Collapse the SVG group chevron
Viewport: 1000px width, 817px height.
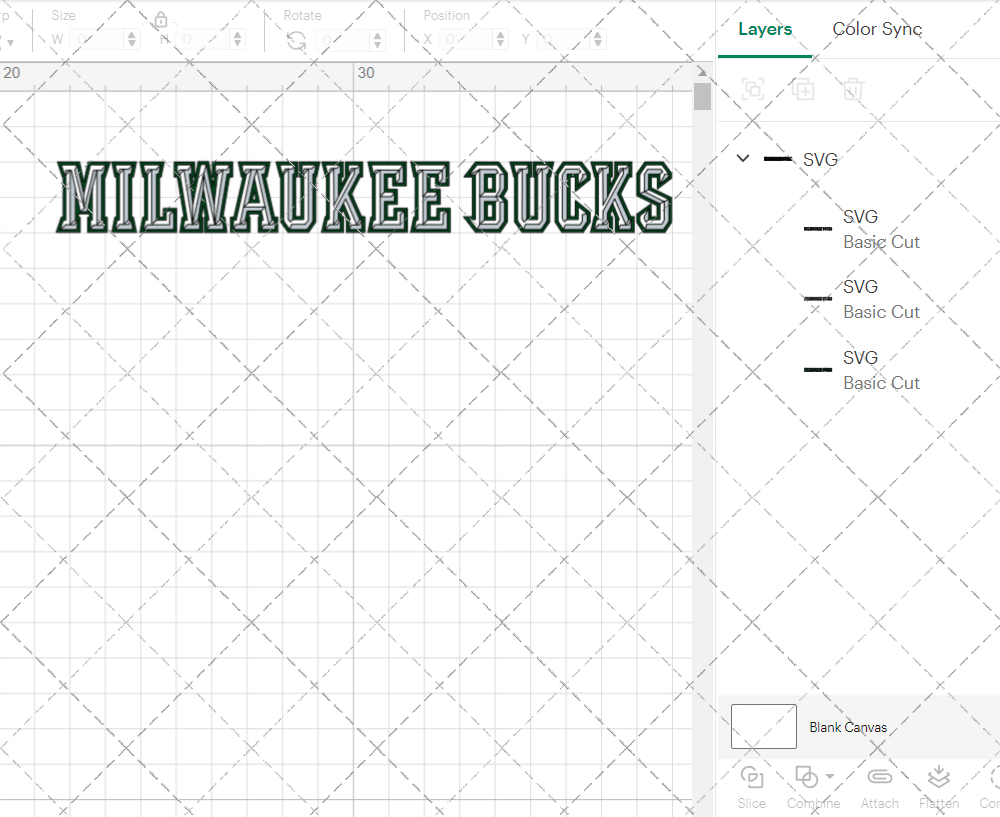coord(743,158)
